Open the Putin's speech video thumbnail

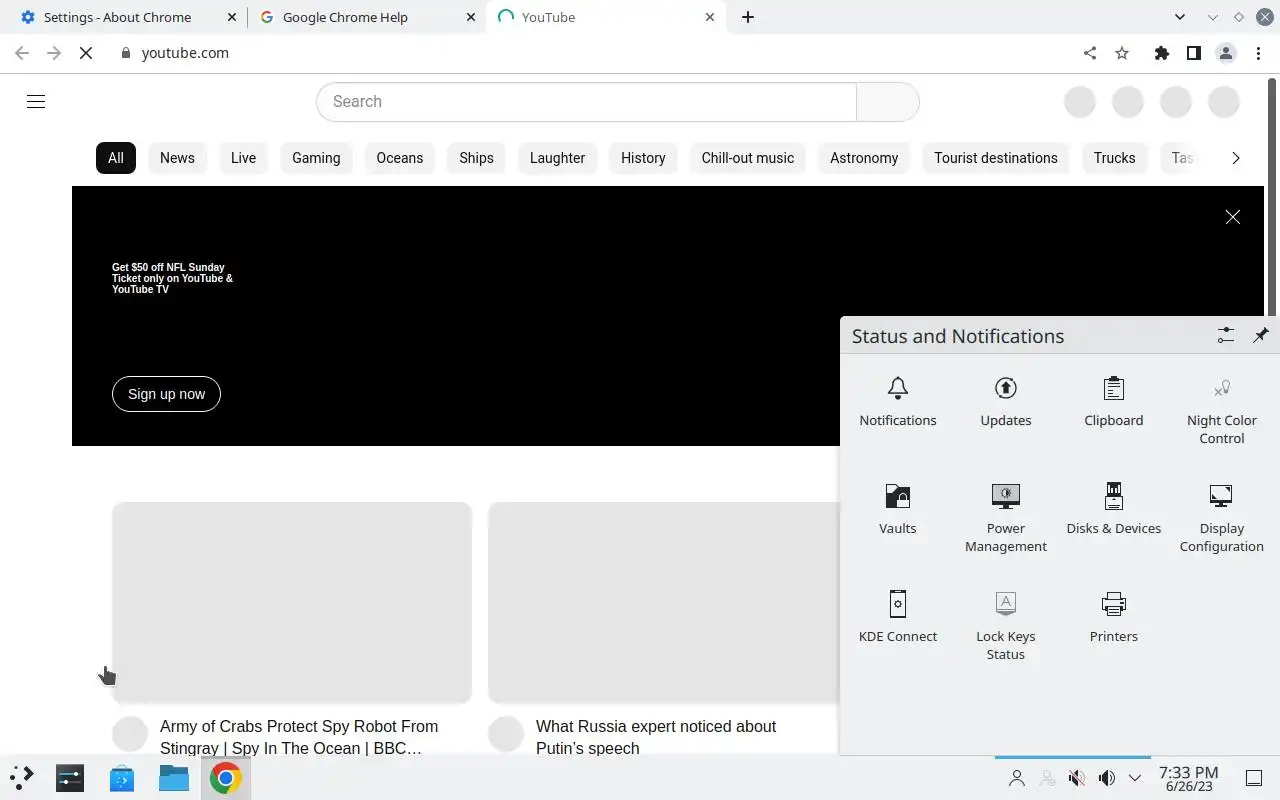click(664, 602)
